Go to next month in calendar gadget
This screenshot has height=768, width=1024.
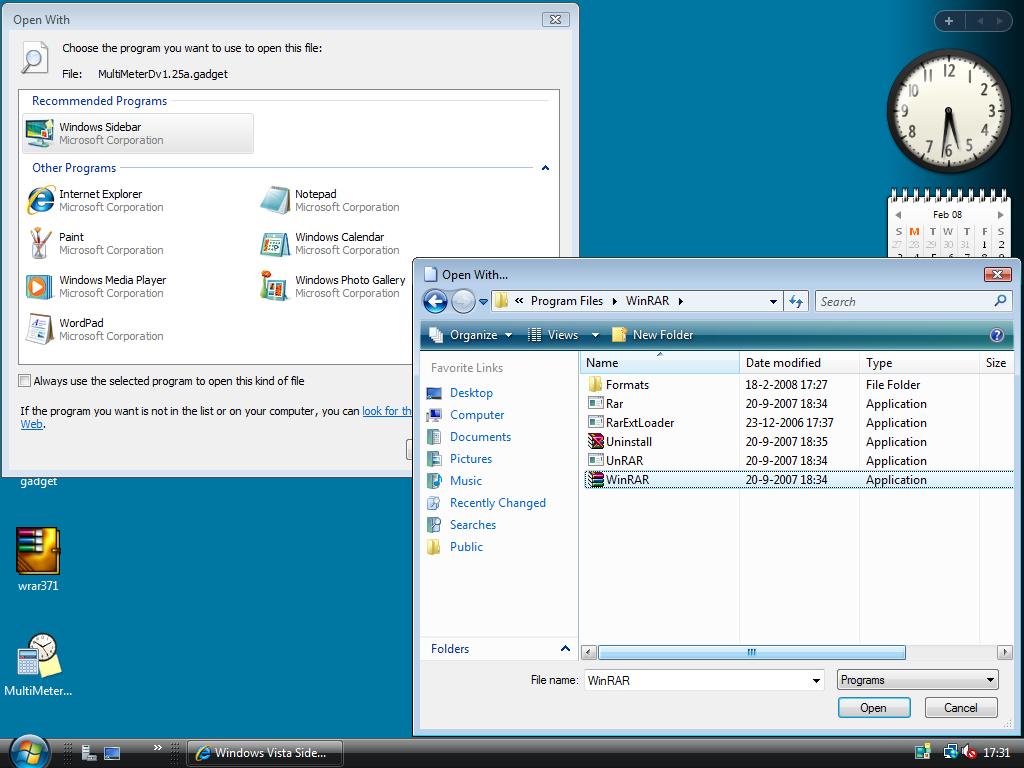click(x=1000, y=215)
